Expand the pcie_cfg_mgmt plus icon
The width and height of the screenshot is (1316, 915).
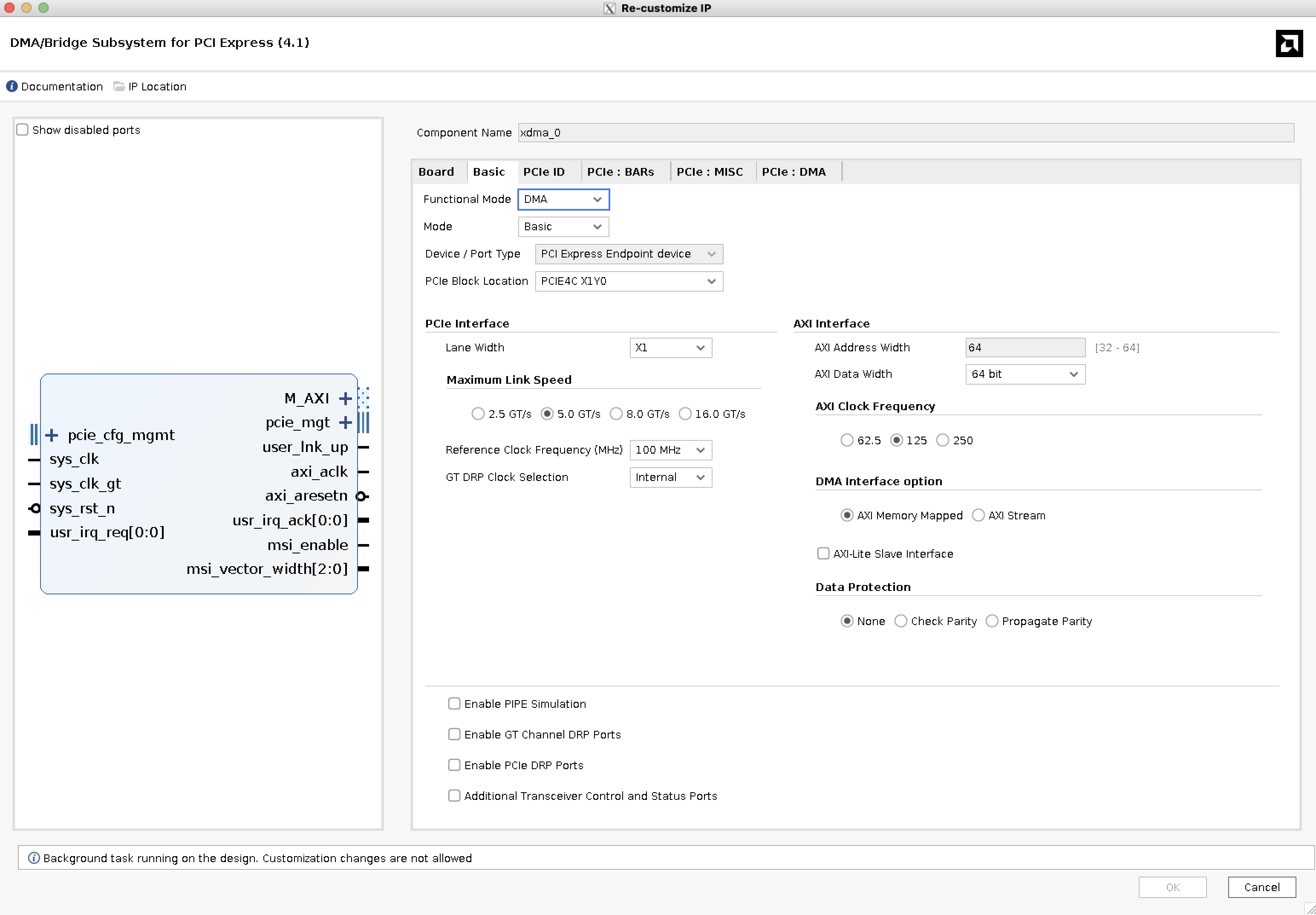pos(52,435)
